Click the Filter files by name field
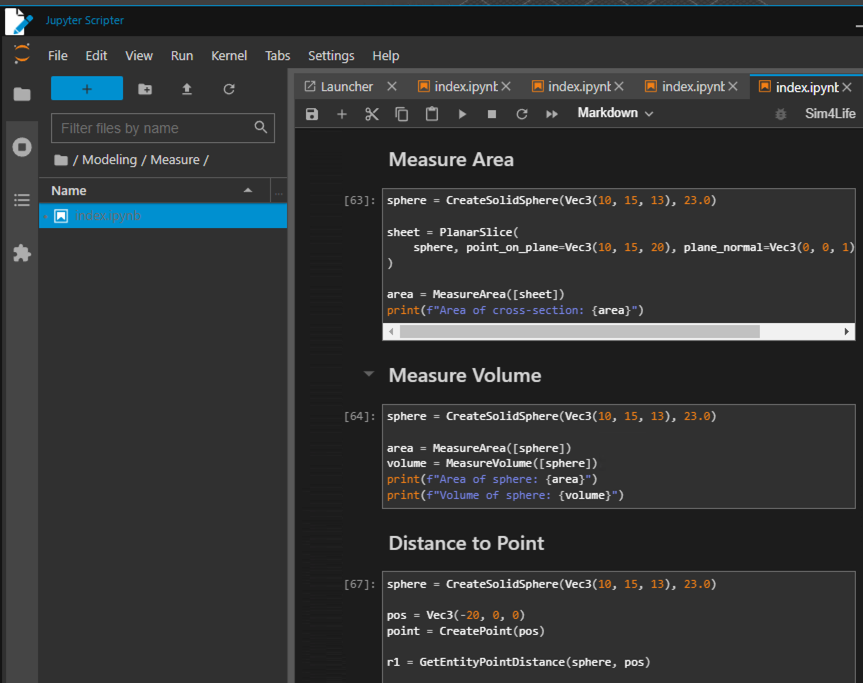863x683 pixels. pyautogui.click(x=163, y=128)
